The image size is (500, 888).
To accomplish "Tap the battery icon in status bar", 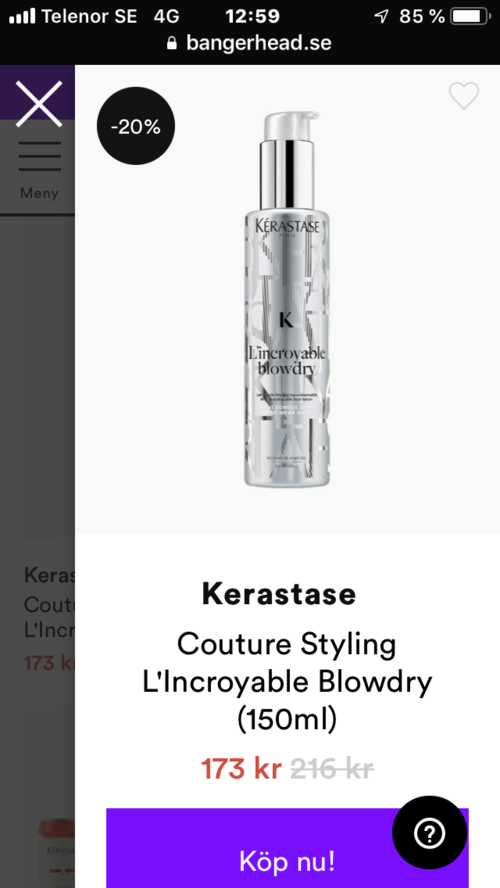I will [471, 16].
